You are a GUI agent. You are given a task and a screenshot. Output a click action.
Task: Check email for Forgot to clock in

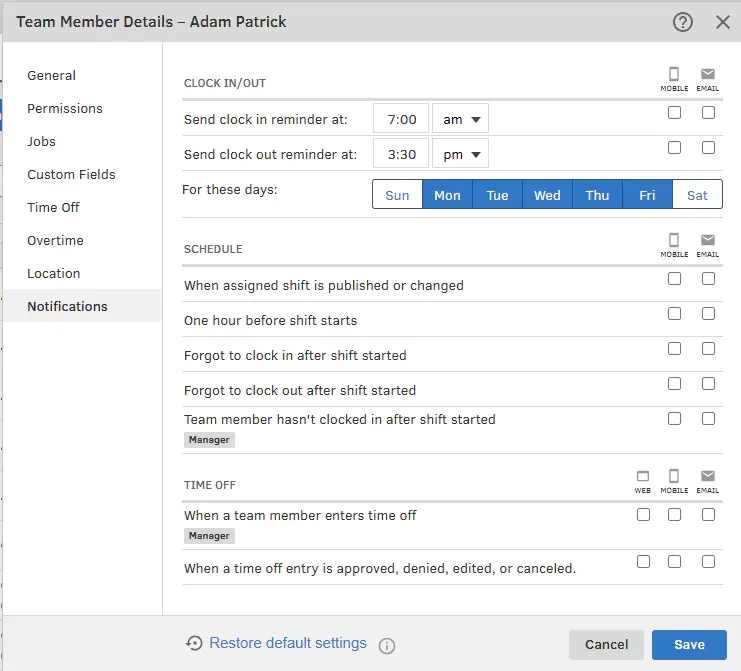pyautogui.click(x=708, y=348)
